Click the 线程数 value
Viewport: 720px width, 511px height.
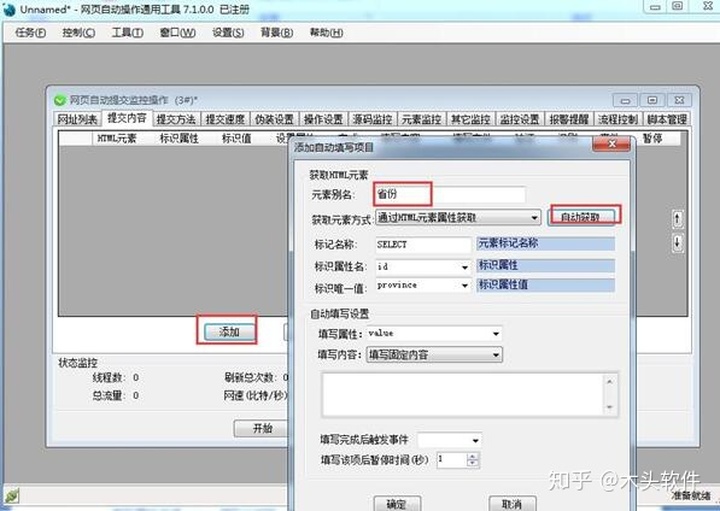(136, 377)
